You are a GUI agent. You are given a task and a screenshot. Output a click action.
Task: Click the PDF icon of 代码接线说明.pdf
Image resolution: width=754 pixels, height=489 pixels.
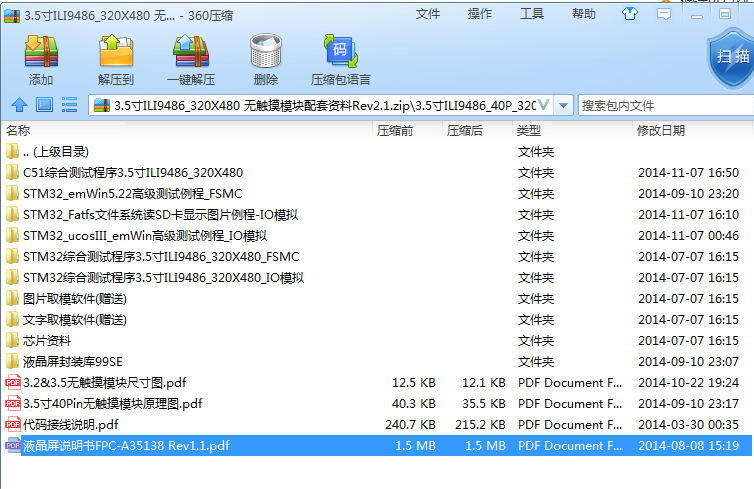pyautogui.click(x=13, y=424)
